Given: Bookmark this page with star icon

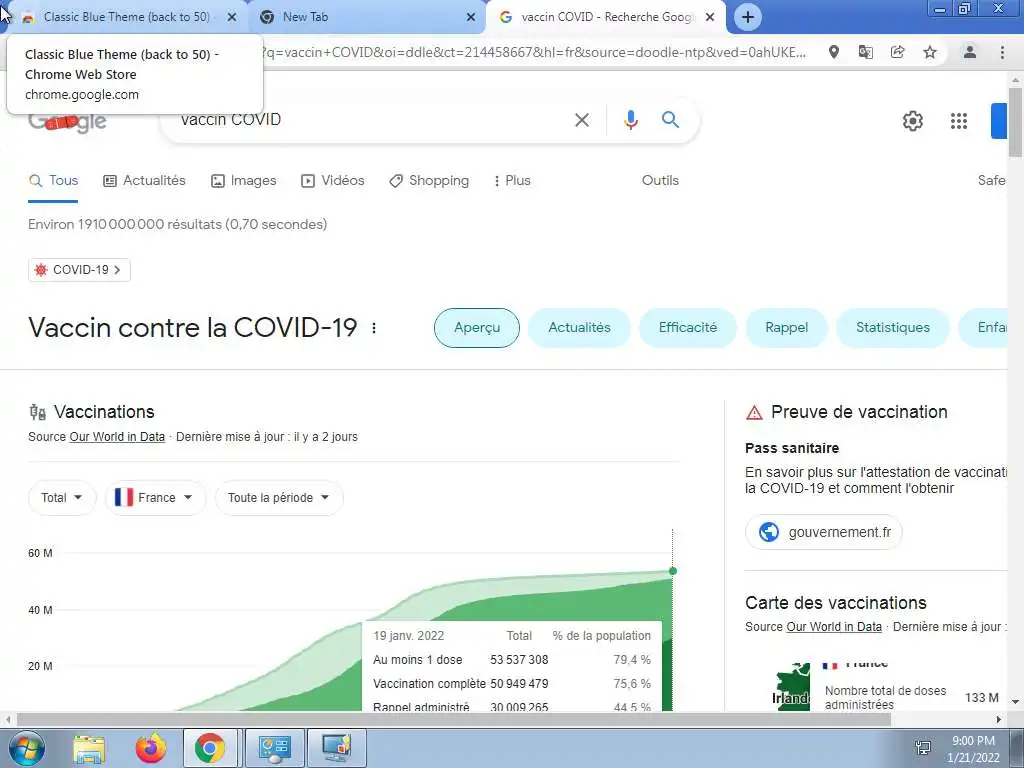Looking at the screenshot, I should point(930,52).
